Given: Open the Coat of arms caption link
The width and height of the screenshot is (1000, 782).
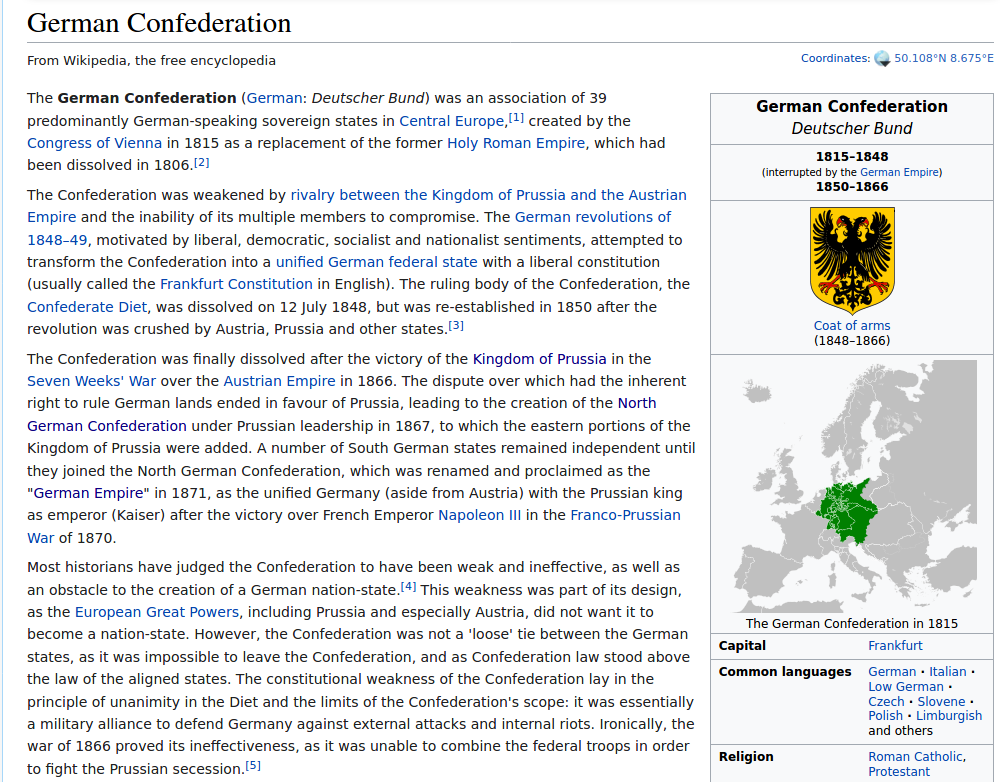Looking at the screenshot, I should 852,326.
